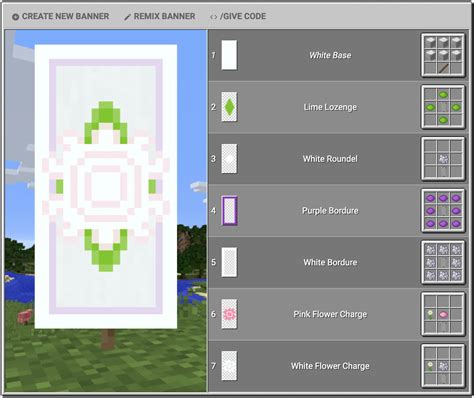The height and width of the screenshot is (398, 474).
Task: Click the bone meal in White Flower Charge recipe
Action: click(x=443, y=366)
